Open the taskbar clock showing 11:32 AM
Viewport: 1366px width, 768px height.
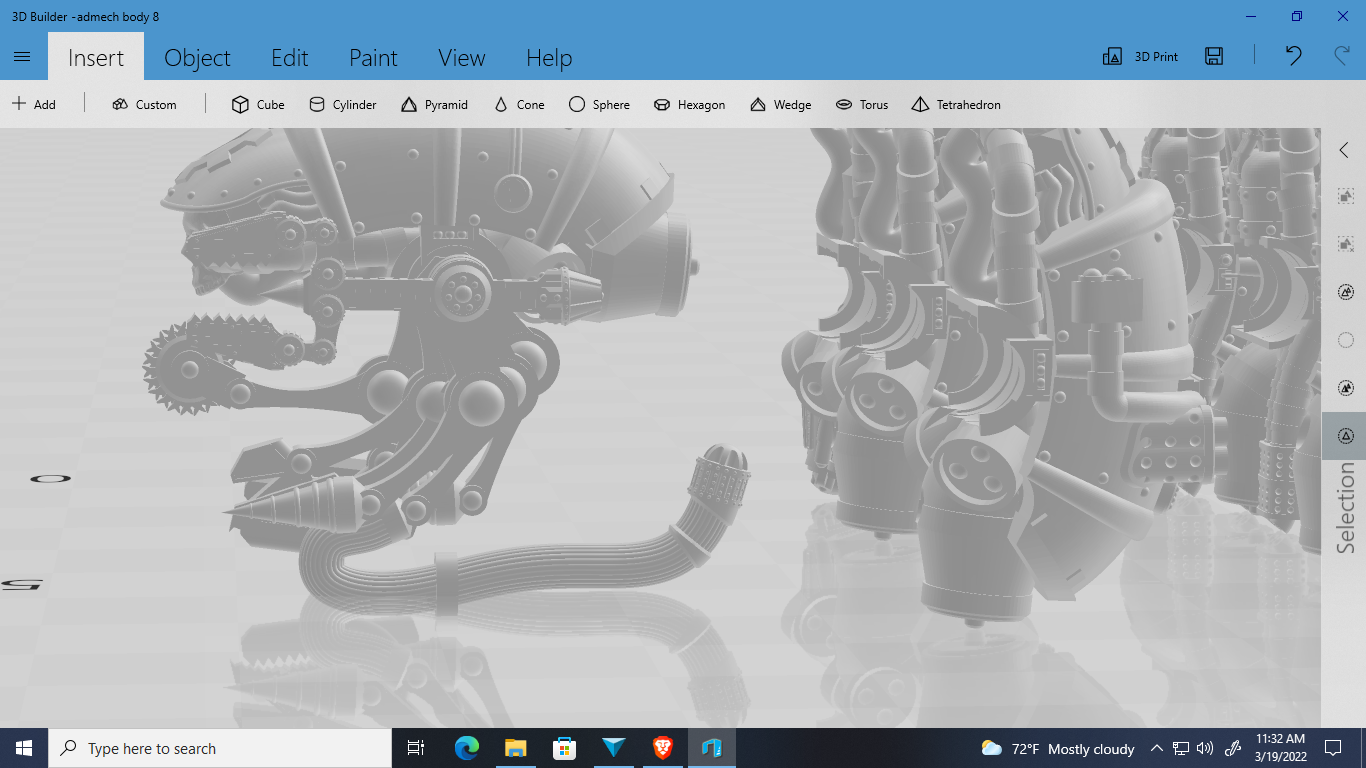pos(1281,748)
